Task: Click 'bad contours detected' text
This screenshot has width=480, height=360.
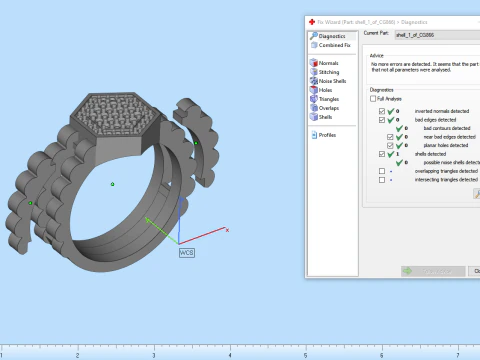Action: pos(447,128)
